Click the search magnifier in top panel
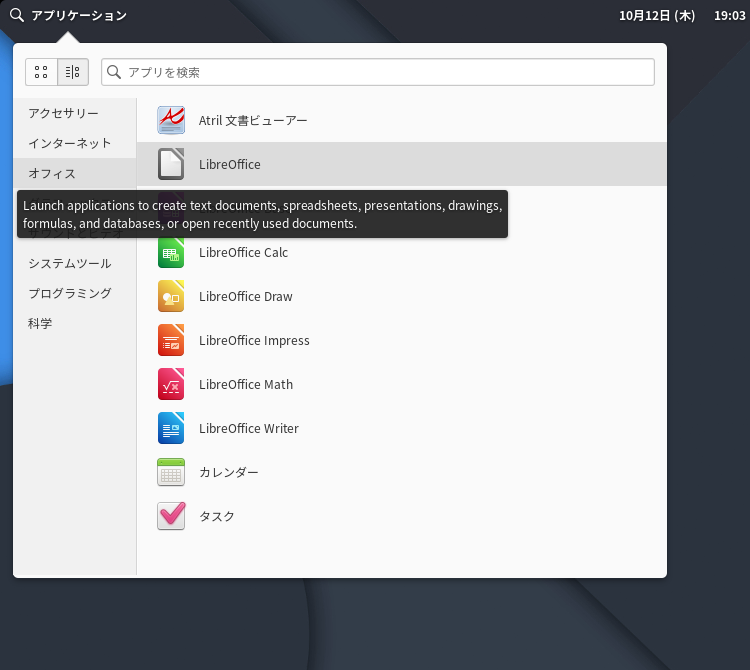The height and width of the screenshot is (670, 750). [17, 15]
